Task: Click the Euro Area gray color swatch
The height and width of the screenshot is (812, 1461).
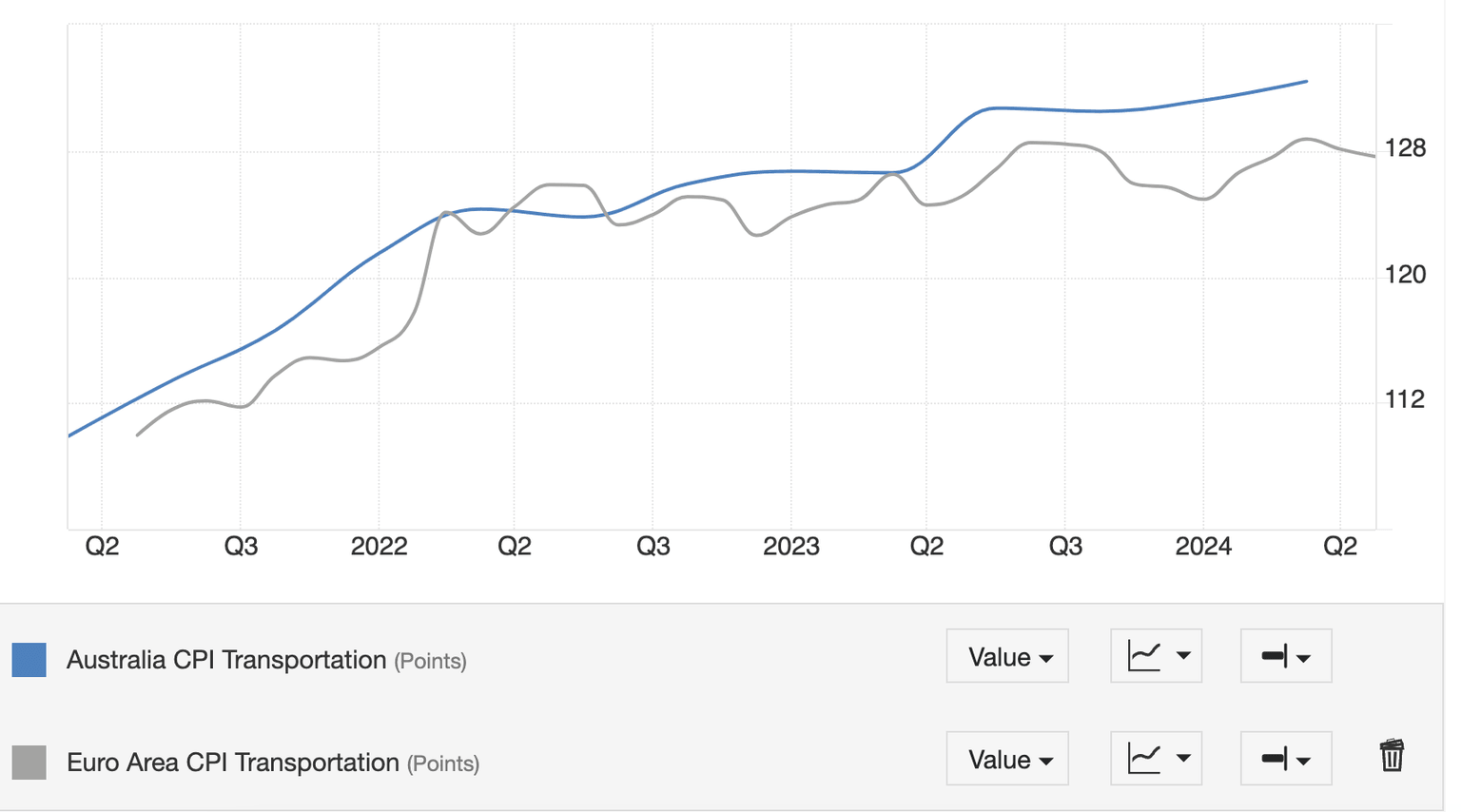Action: coord(29,763)
